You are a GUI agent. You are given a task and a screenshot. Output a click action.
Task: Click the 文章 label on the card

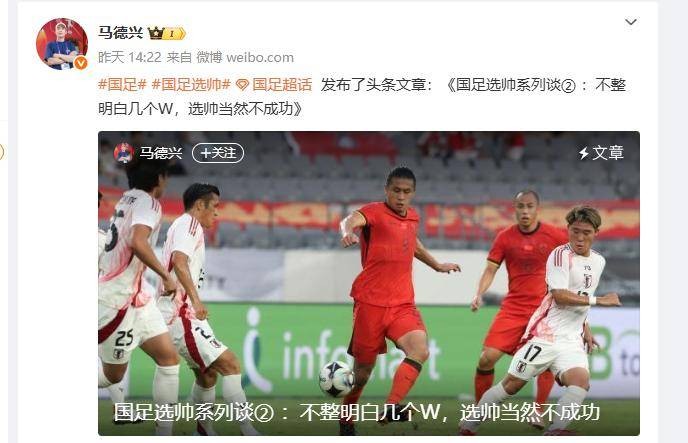tap(608, 153)
